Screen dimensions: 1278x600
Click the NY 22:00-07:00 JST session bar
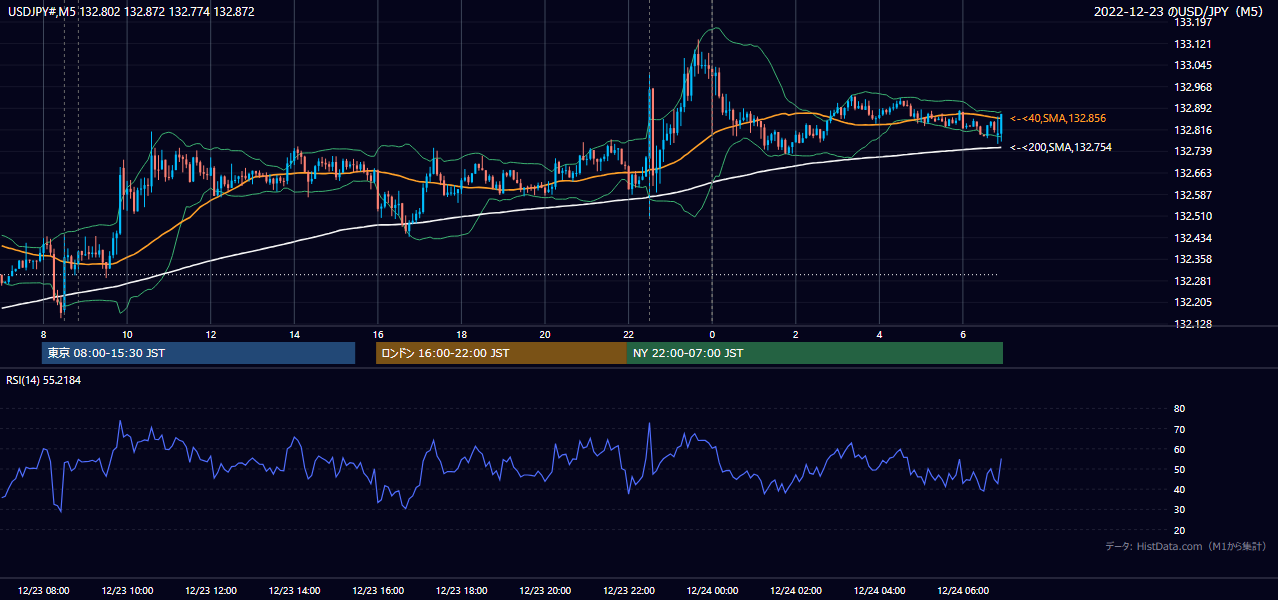point(815,353)
